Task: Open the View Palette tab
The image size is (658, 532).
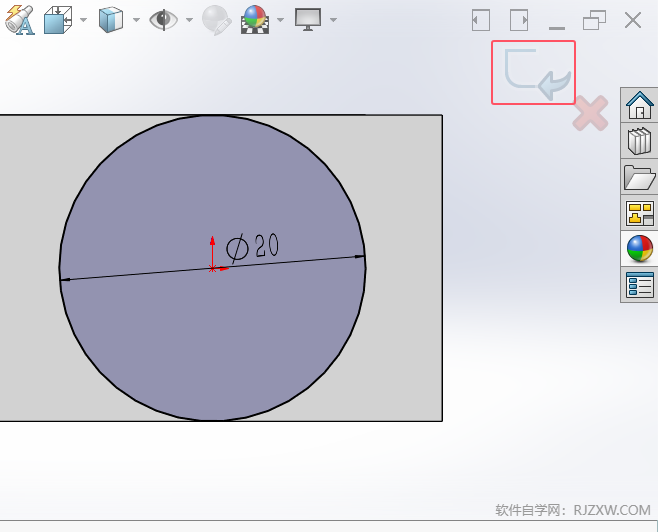Action: click(640, 213)
